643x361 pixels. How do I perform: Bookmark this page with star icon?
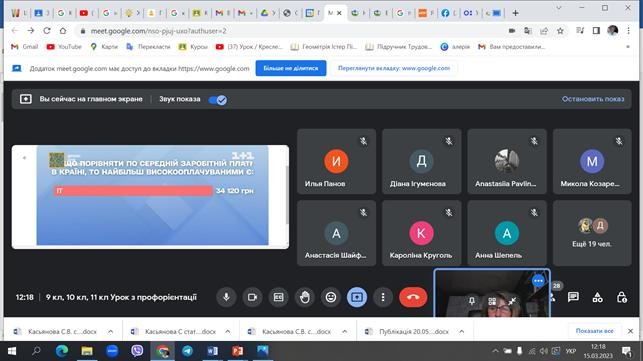tap(560, 31)
